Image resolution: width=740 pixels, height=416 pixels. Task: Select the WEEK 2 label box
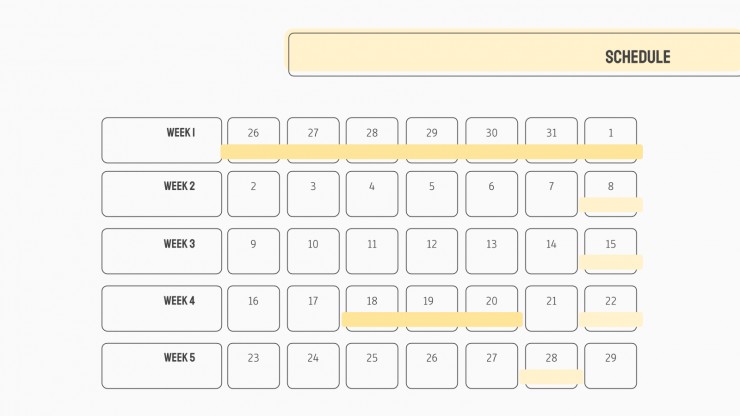161,194
